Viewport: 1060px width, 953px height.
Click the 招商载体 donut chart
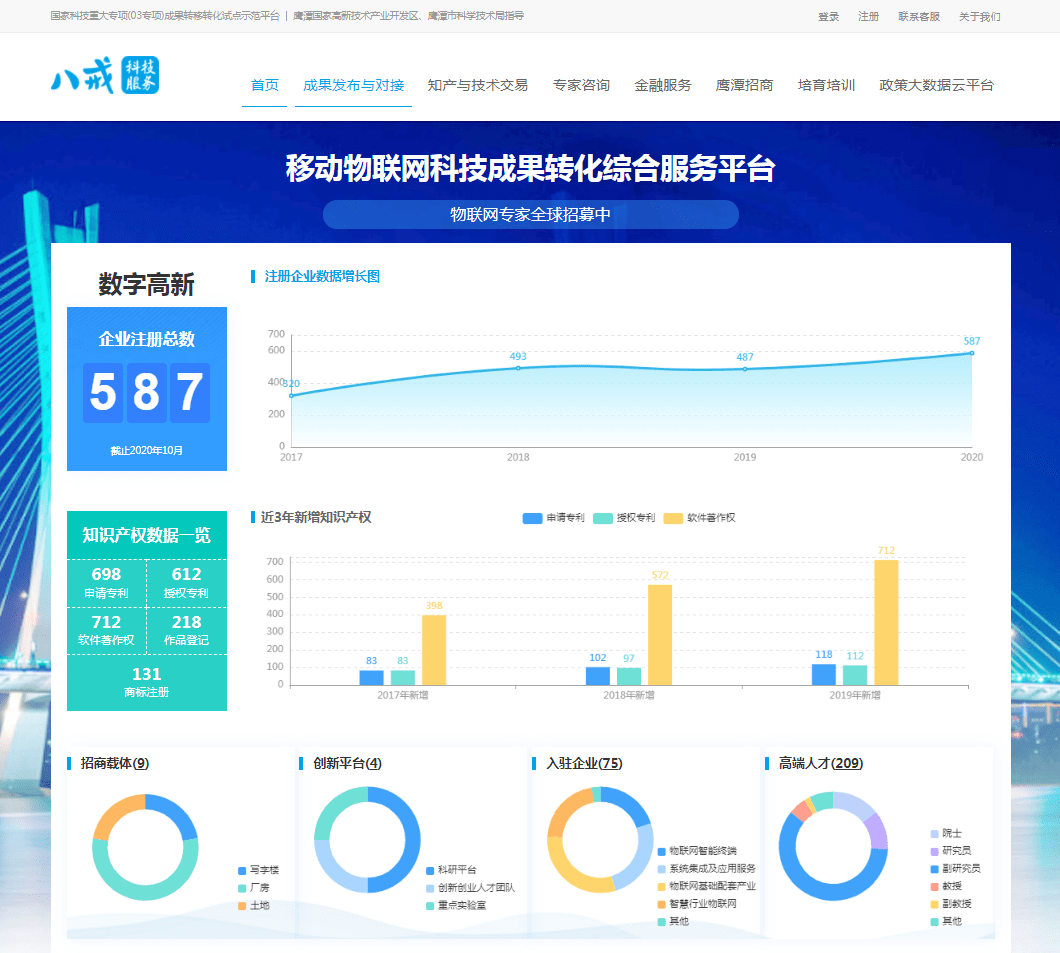pyautogui.click(x=145, y=846)
